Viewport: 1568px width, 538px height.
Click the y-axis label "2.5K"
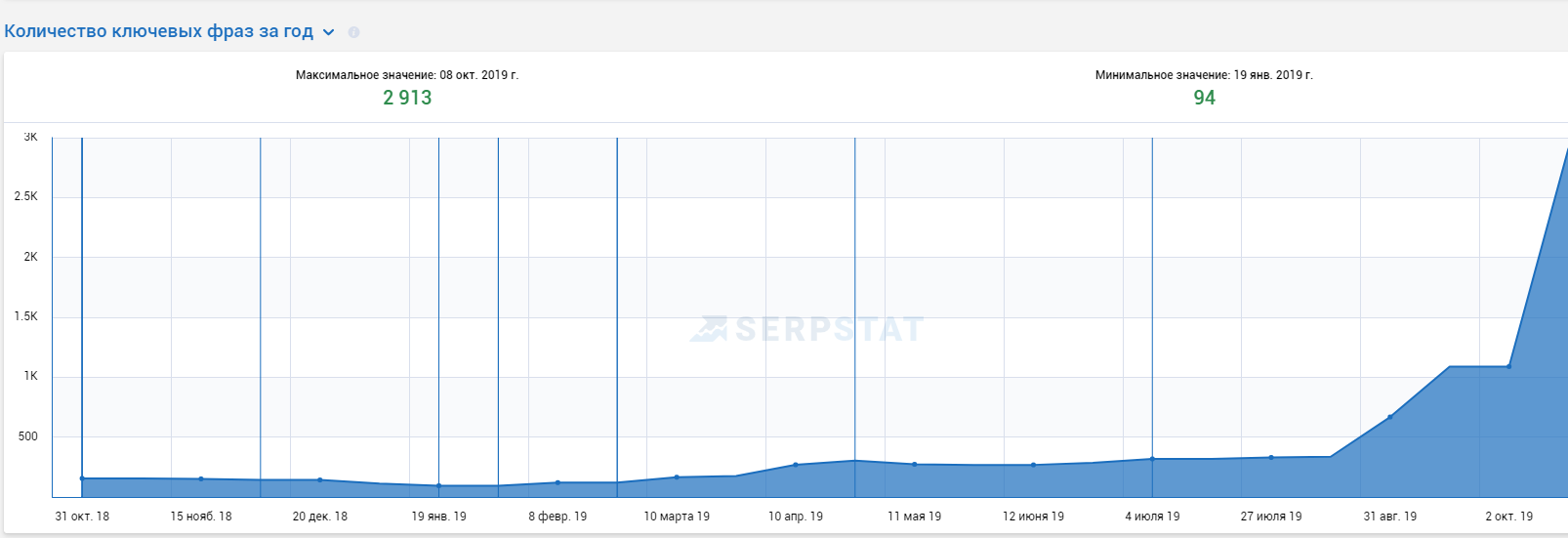pyautogui.click(x=26, y=197)
